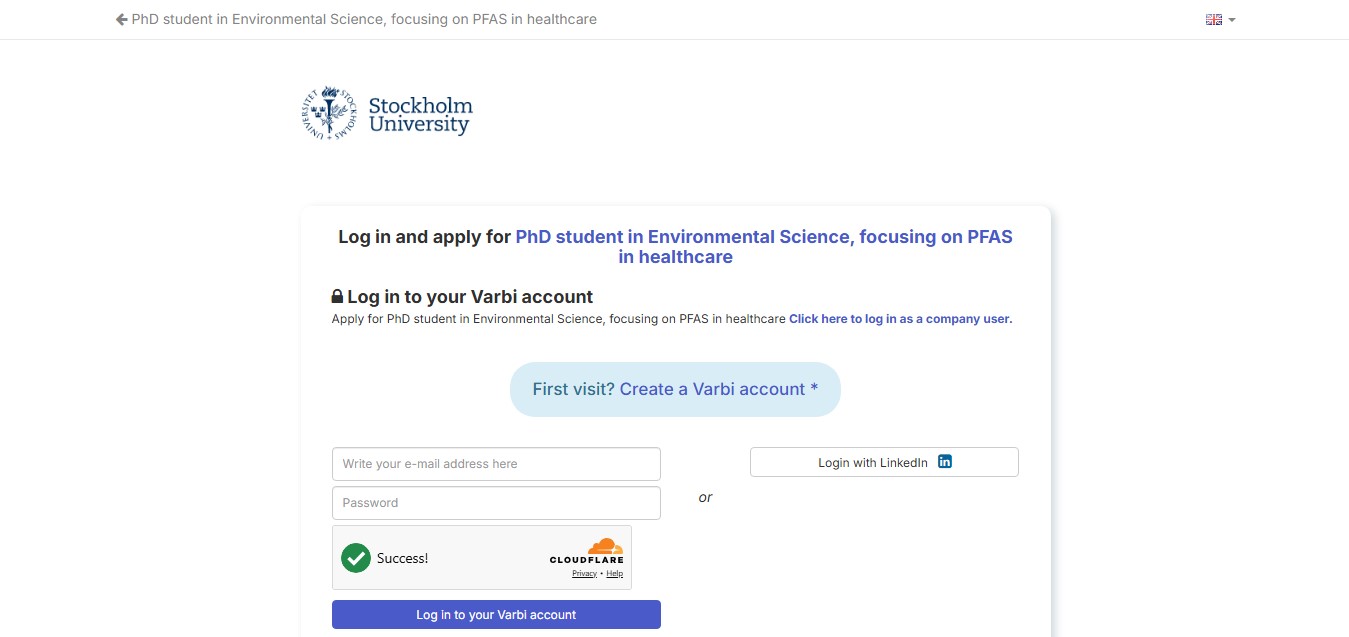This screenshot has height=637, width=1349.
Task: Click the Cloudflare cloud logo
Action: point(604,546)
